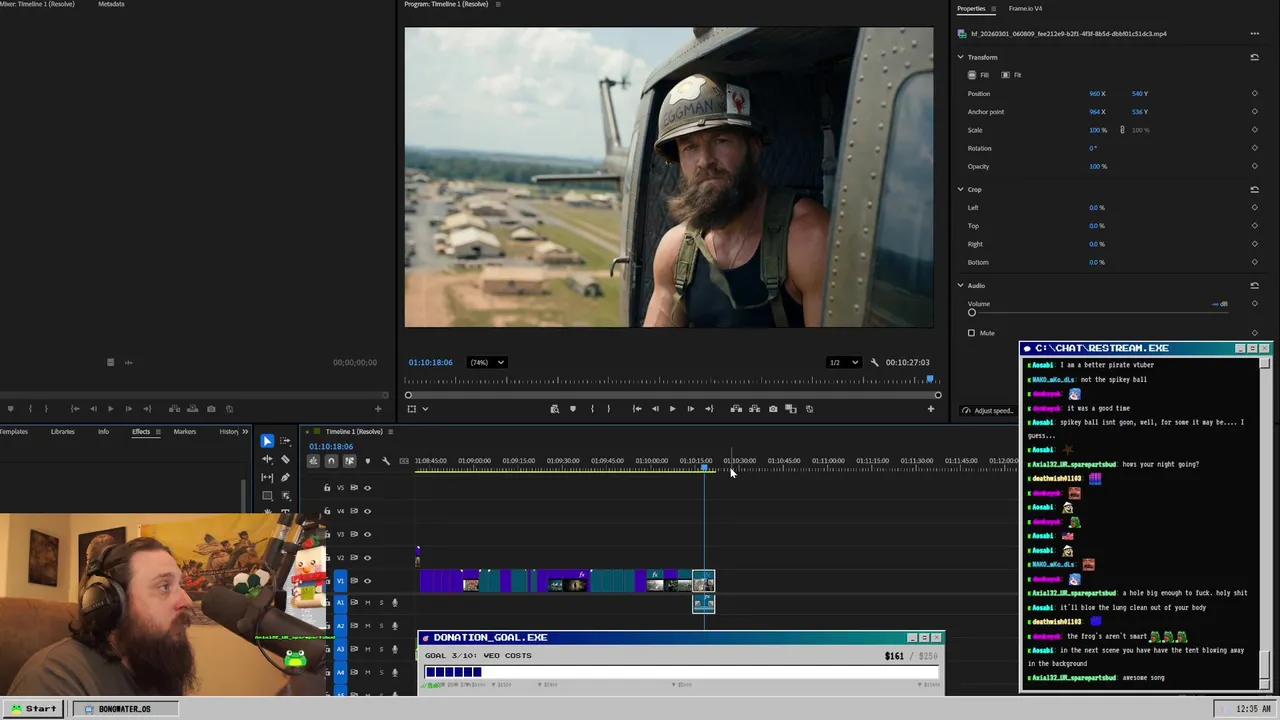
Task: Open the Info tab
Action: 103,432
